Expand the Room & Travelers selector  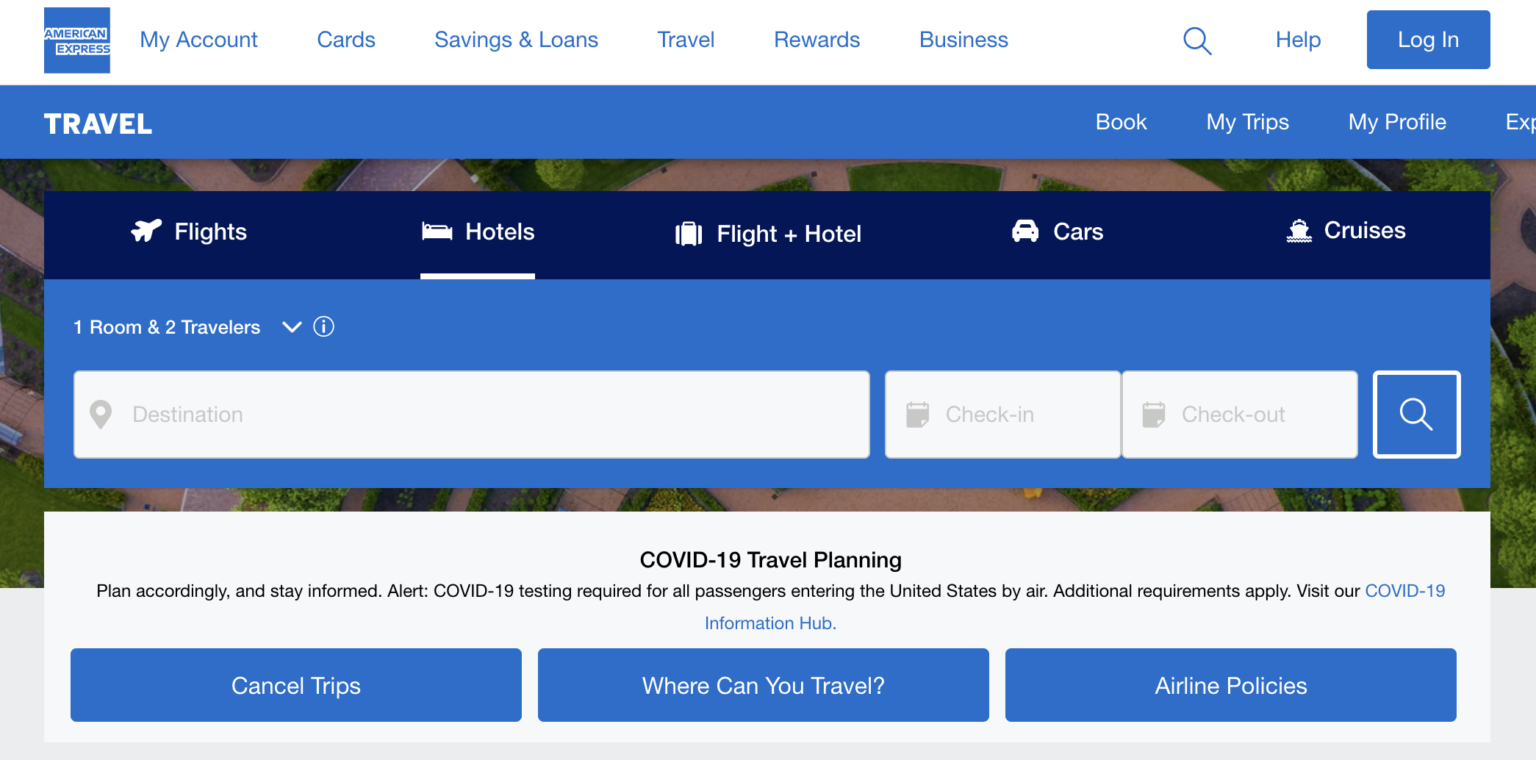(x=291, y=327)
